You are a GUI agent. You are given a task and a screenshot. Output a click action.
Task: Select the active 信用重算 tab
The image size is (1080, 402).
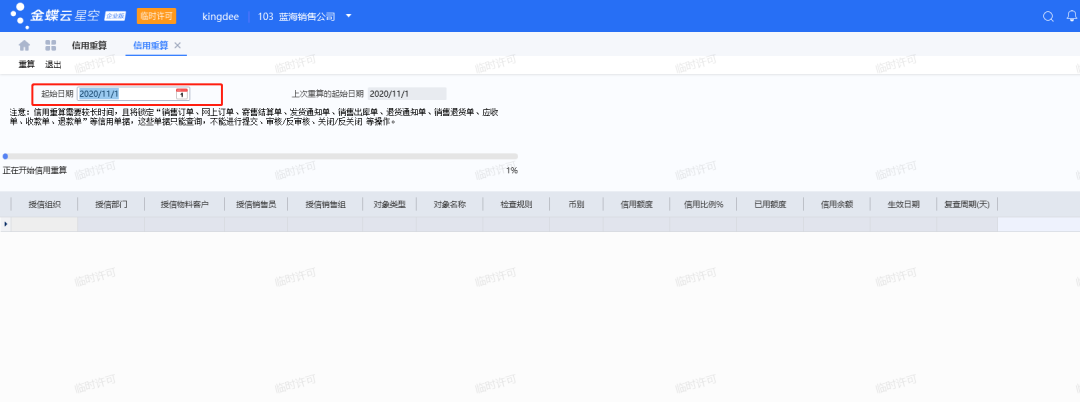coord(150,45)
